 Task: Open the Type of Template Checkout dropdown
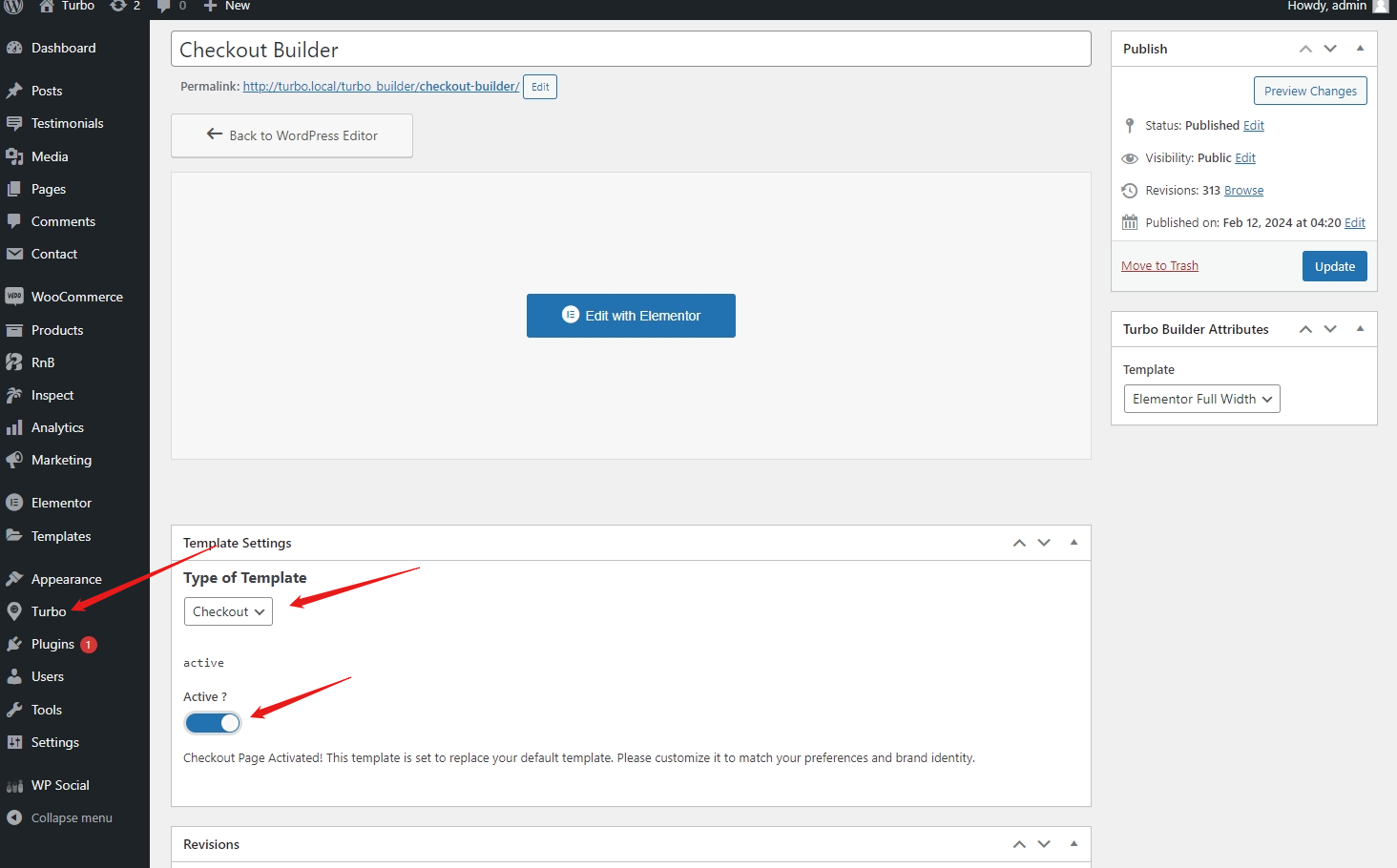tap(228, 611)
